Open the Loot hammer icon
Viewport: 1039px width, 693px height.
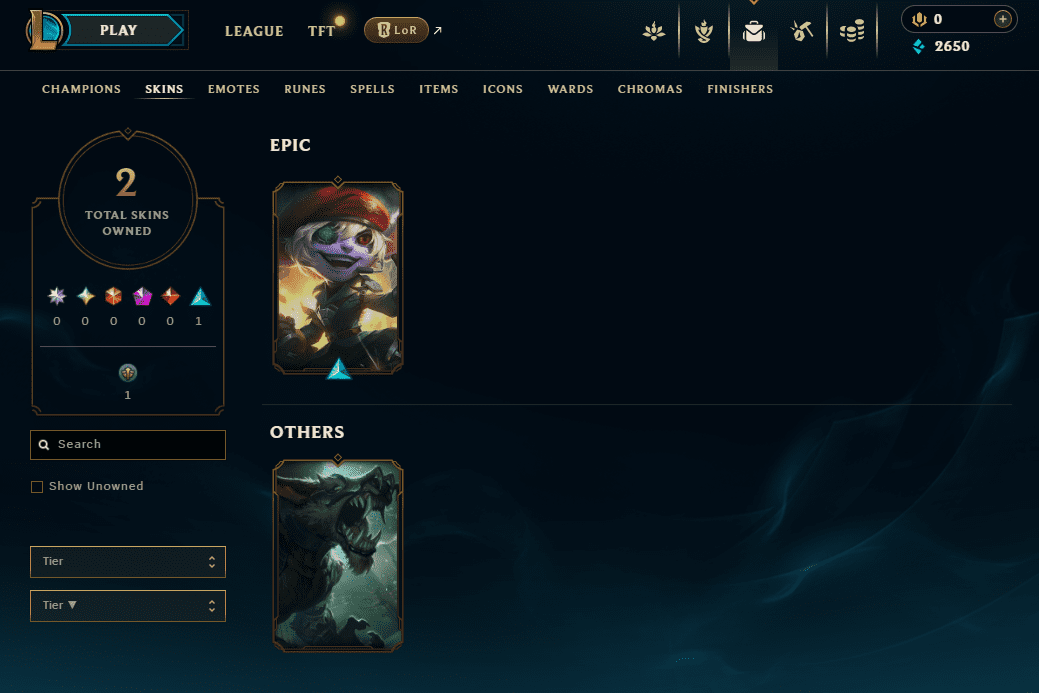coord(802,31)
